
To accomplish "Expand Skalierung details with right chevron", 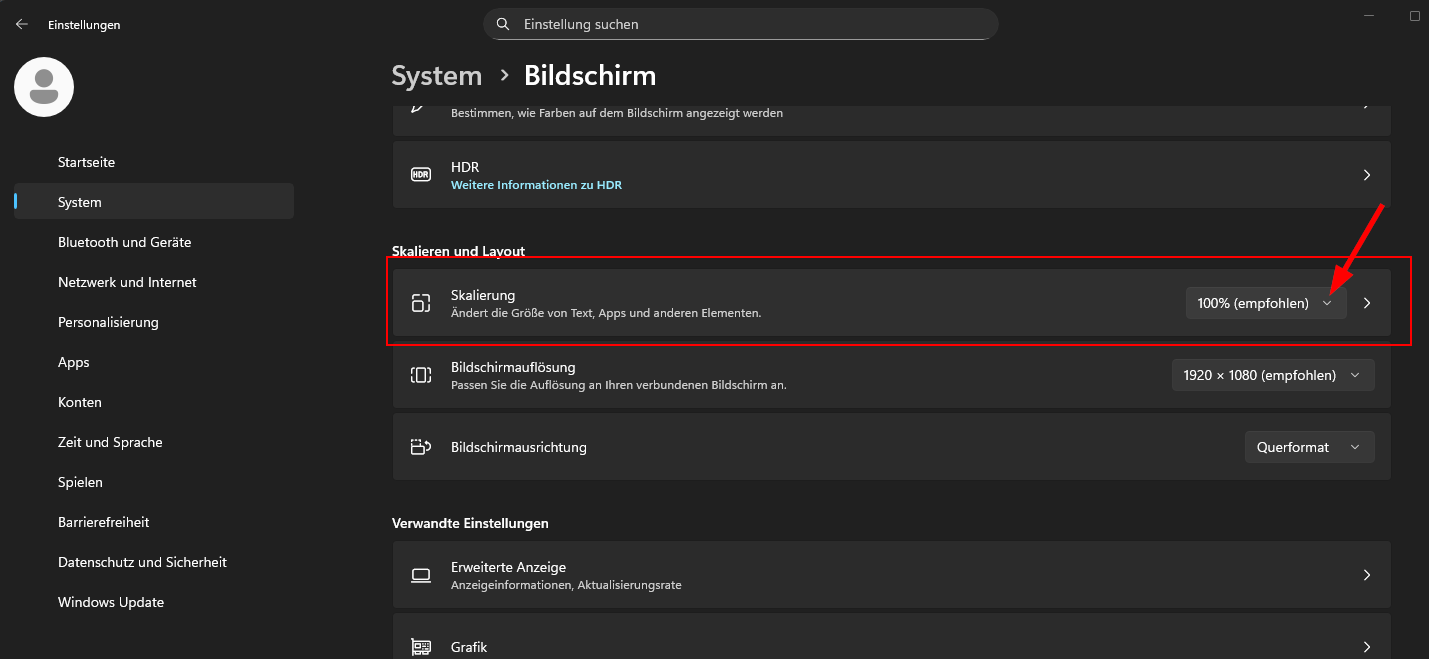I will (1367, 303).
